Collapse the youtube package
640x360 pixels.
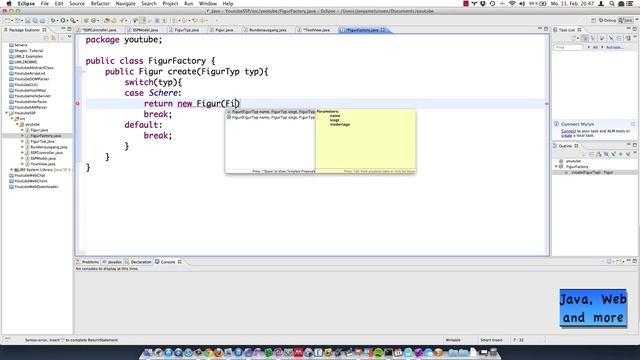[x=17, y=124]
